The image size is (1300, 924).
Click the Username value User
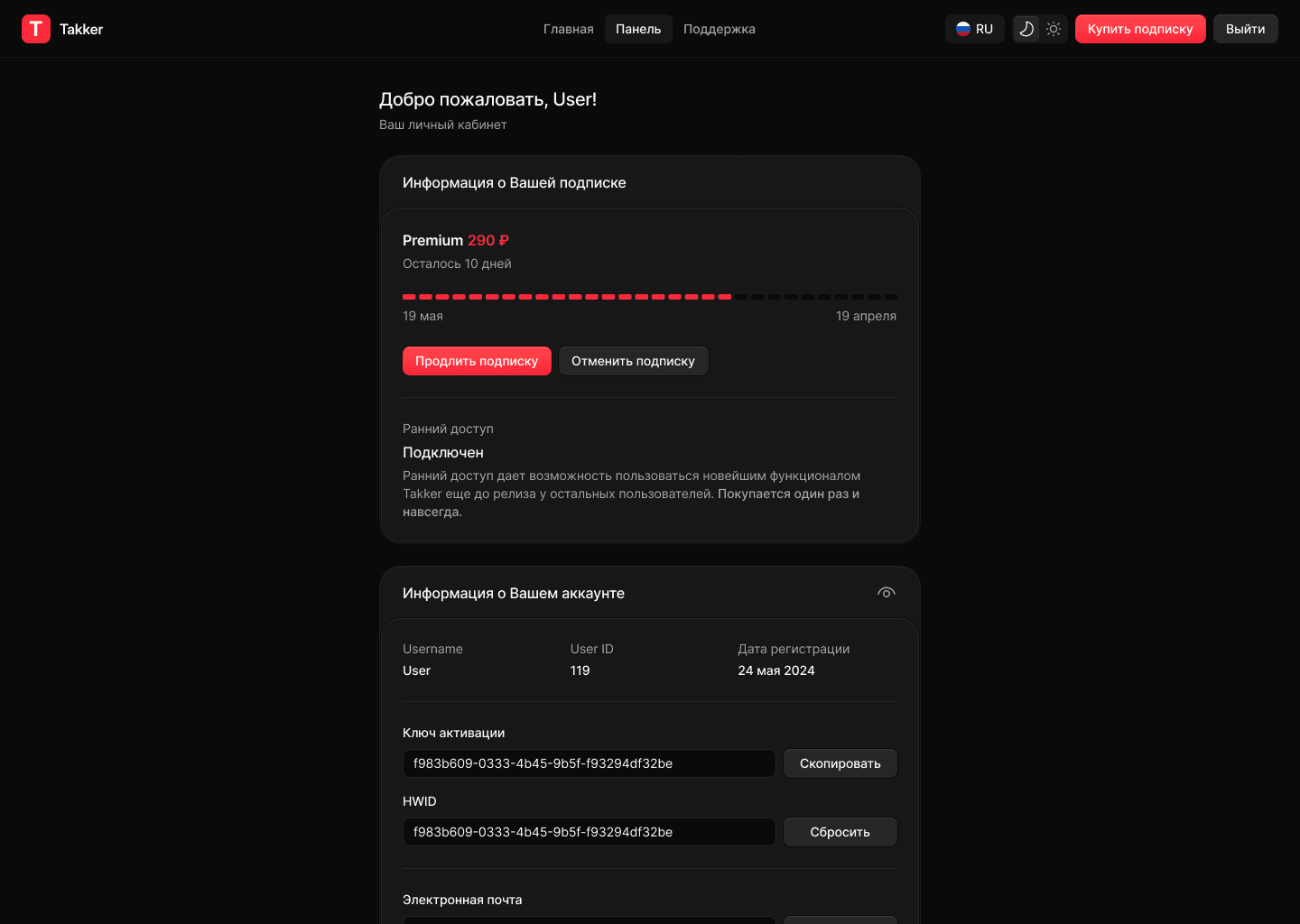(x=416, y=670)
